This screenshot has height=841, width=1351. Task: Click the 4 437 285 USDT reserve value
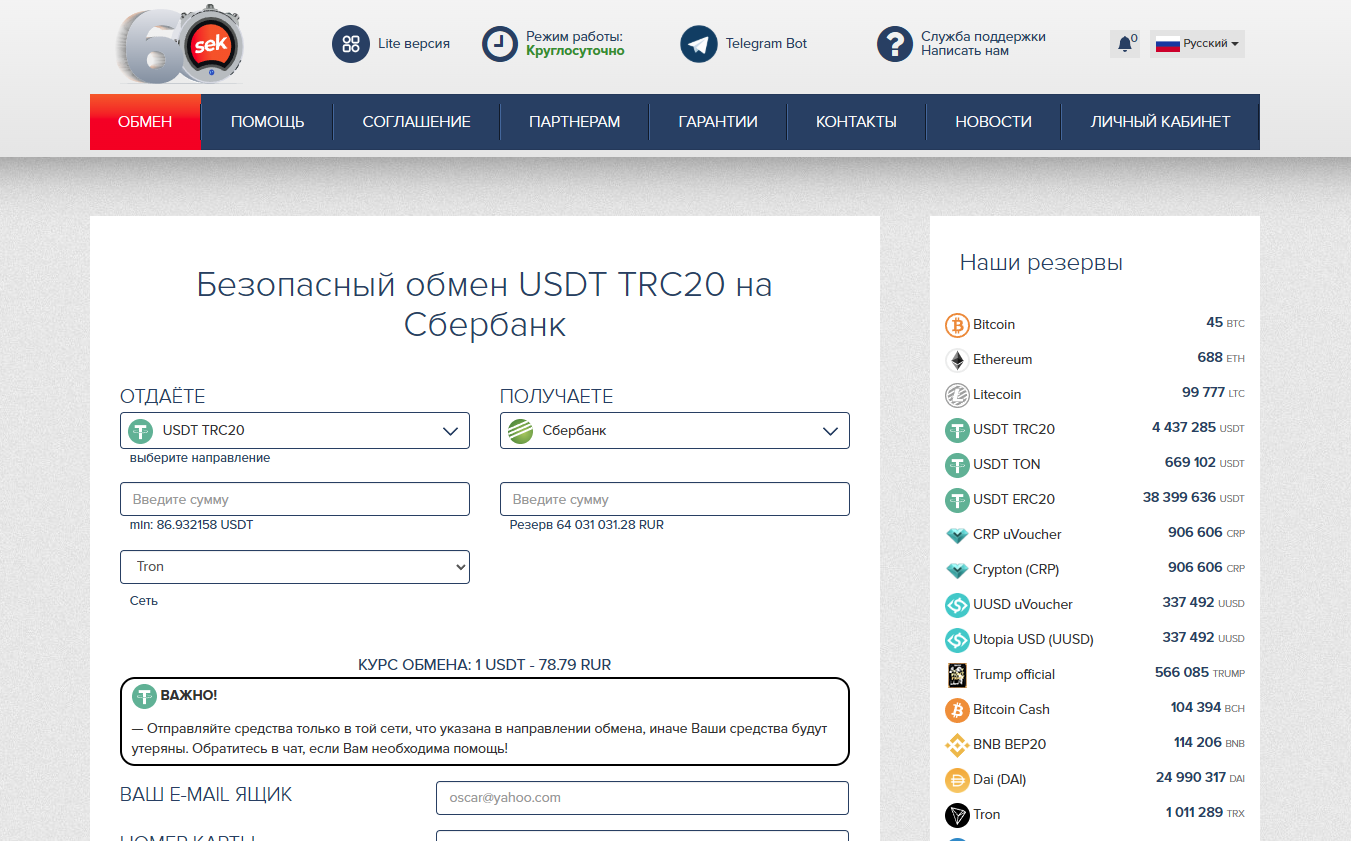click(x=1198, y=428)
